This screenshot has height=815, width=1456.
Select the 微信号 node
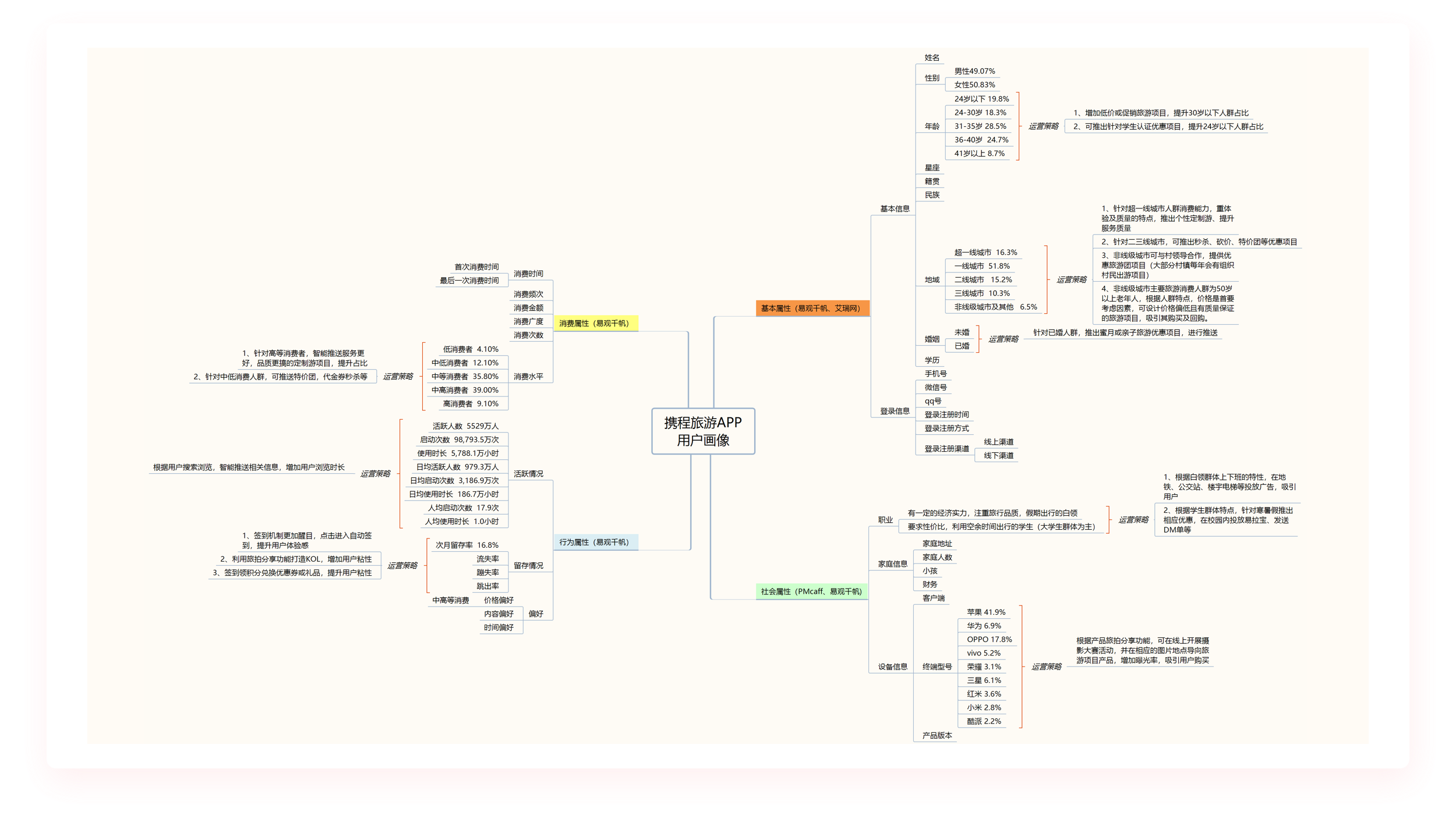(x=935, y=387)
